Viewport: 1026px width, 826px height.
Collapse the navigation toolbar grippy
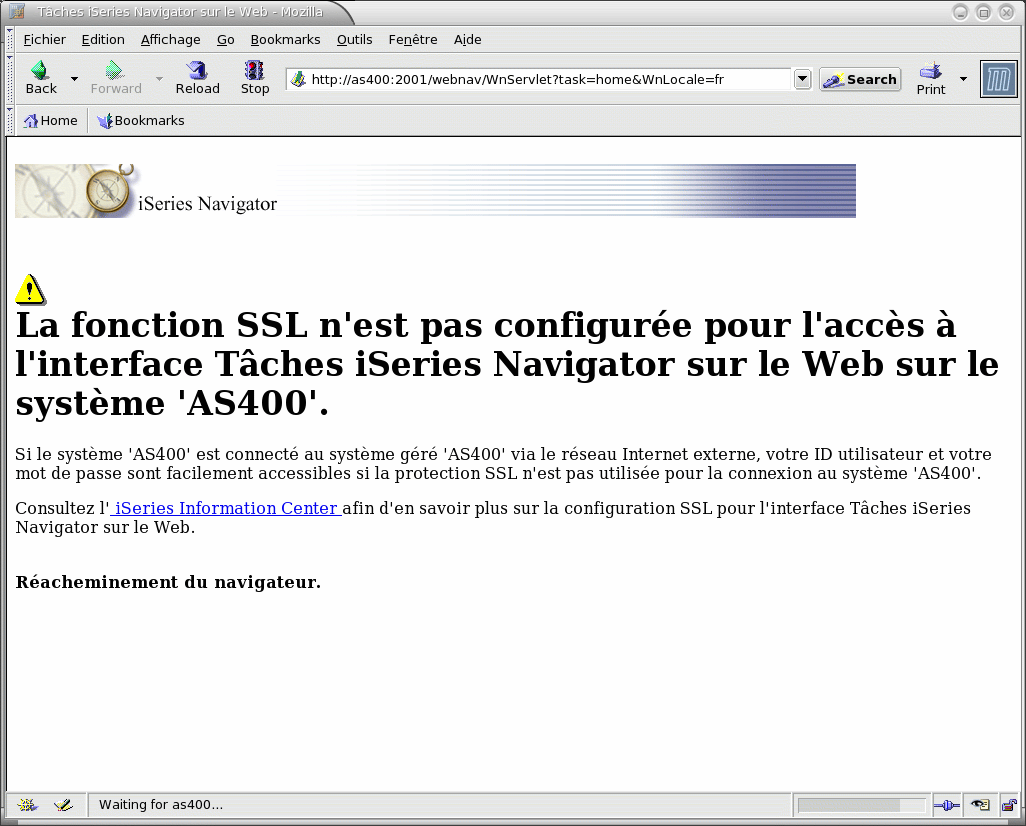pos(10,79)
